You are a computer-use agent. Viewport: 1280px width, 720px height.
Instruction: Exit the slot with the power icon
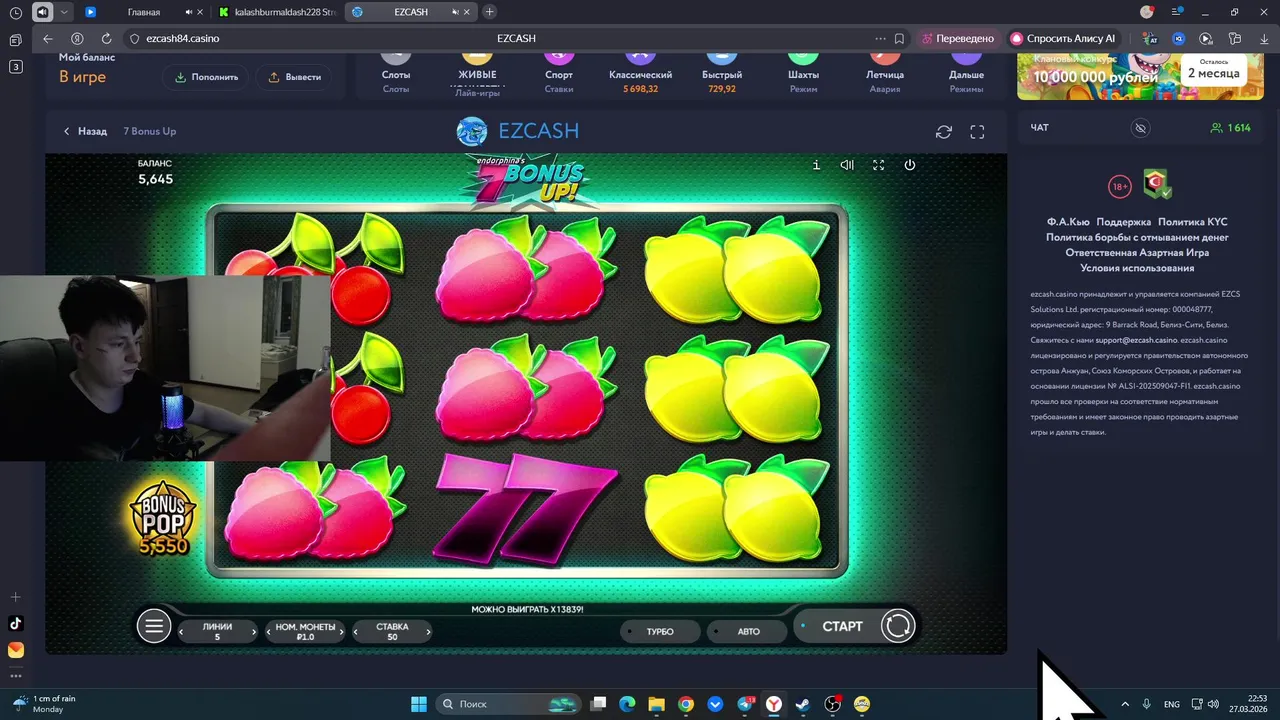[x=909, y=165]
